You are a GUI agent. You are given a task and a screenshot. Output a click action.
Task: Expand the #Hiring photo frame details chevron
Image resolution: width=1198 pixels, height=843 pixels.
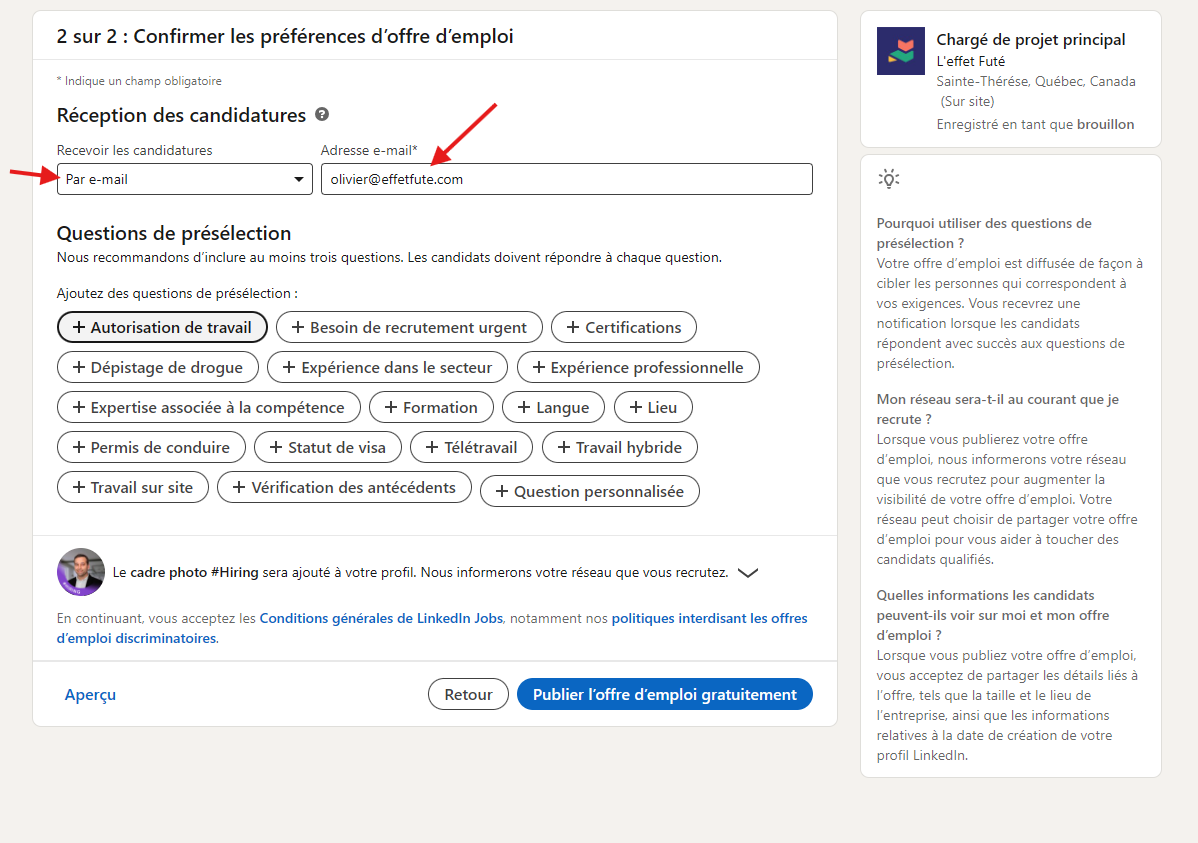click(x=747, y=573)
